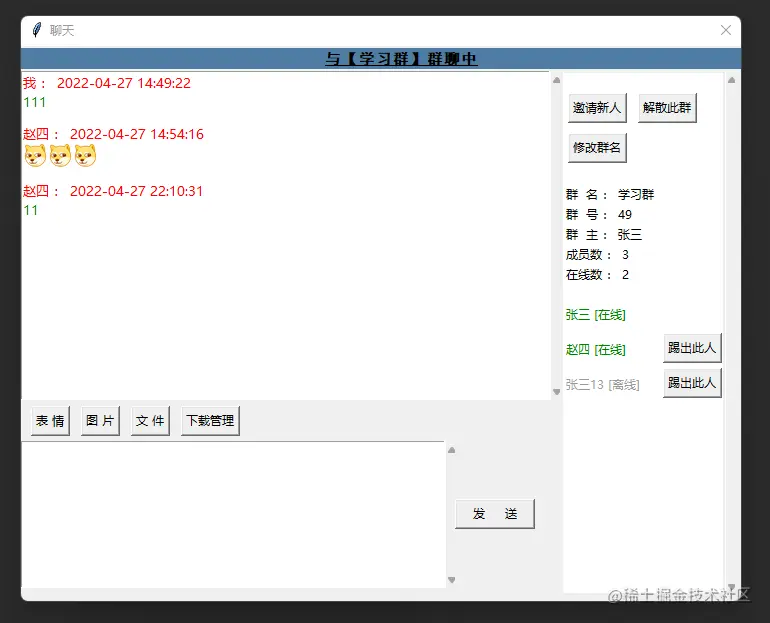770x623 pixels.
Task: Click the timestamp 2022-04-27 14:49:22
Action: 124,83
